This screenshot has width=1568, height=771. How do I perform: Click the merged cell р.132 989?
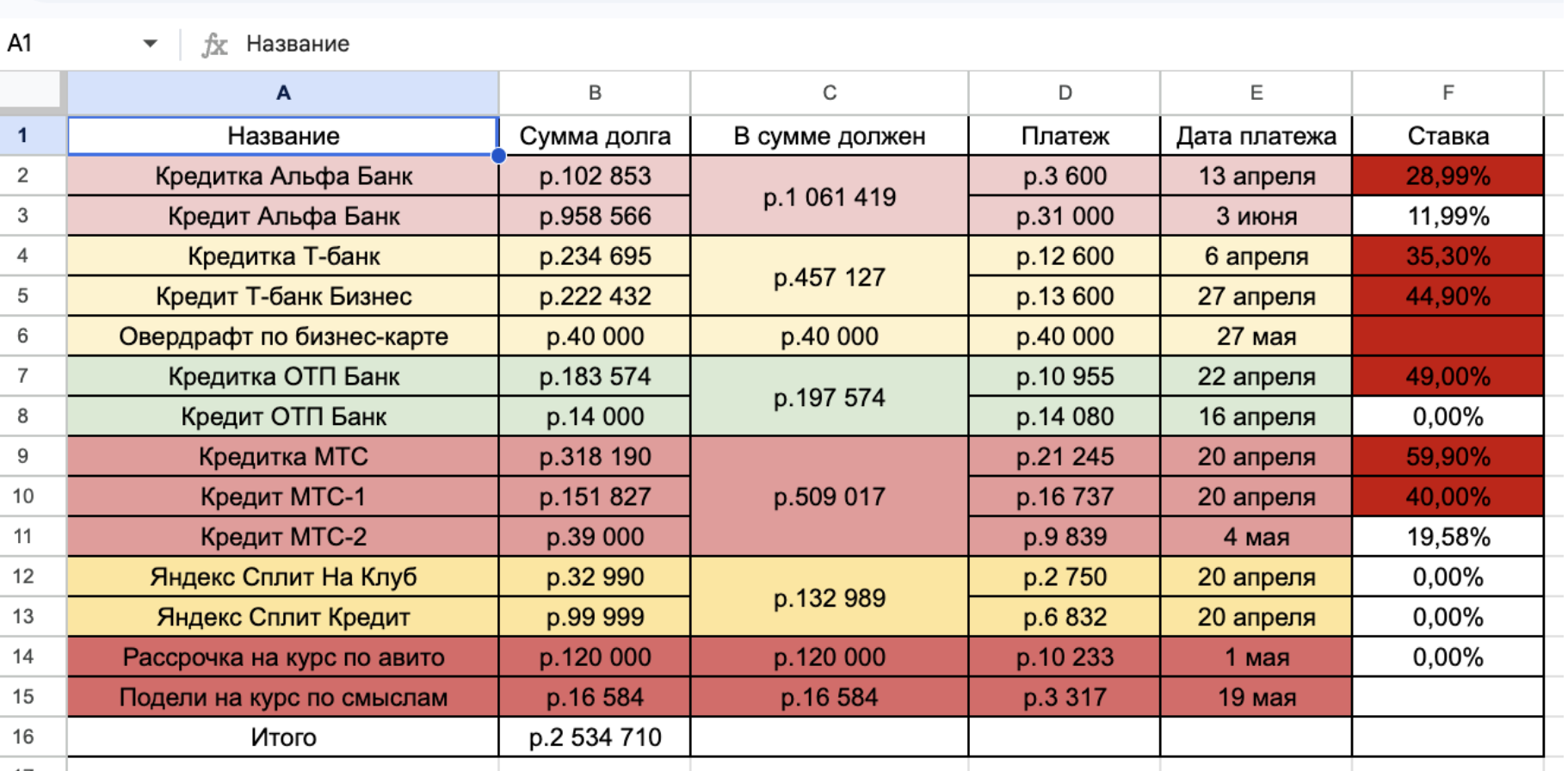[x=830, y=597]
